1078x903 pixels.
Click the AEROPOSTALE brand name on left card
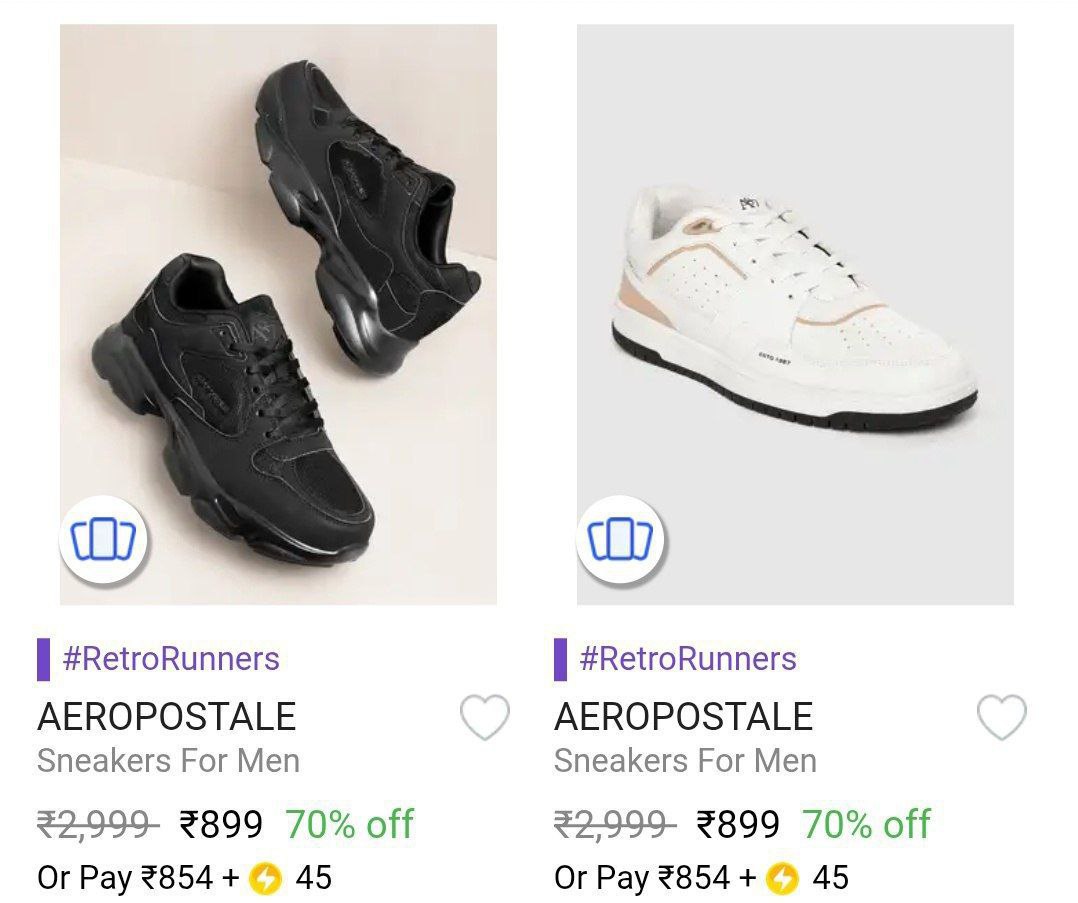pos(166,715)
